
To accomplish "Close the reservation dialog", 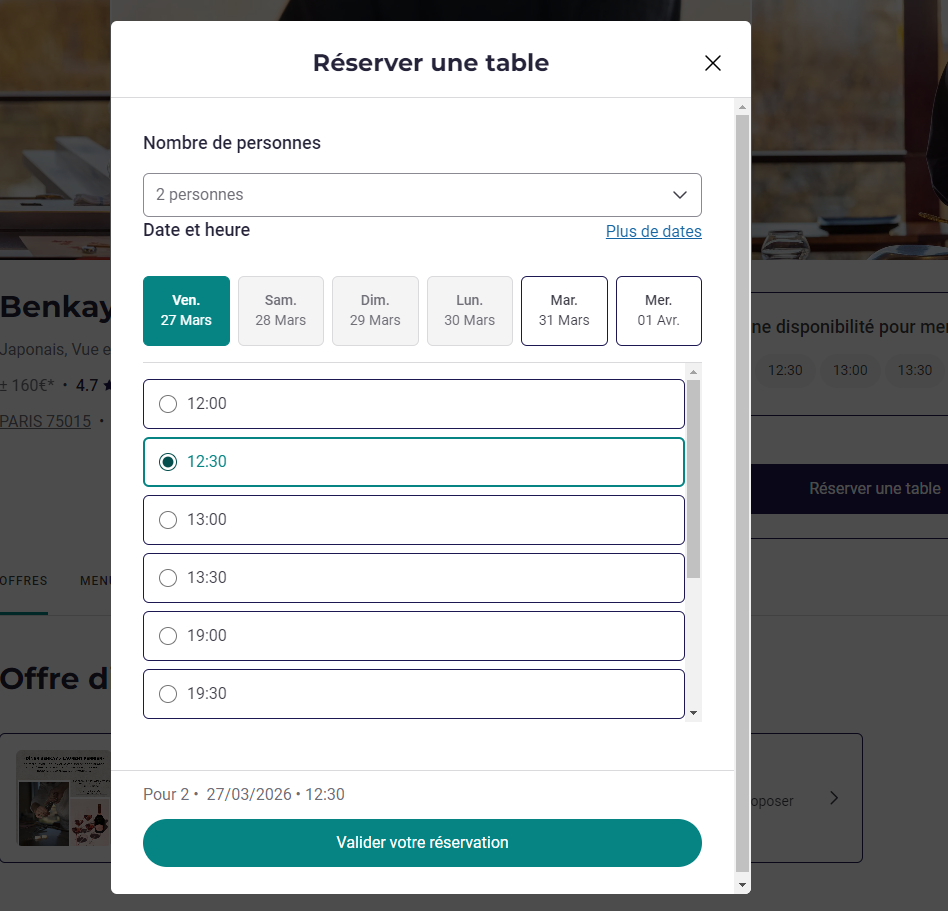I will click(x=712, y=62).
